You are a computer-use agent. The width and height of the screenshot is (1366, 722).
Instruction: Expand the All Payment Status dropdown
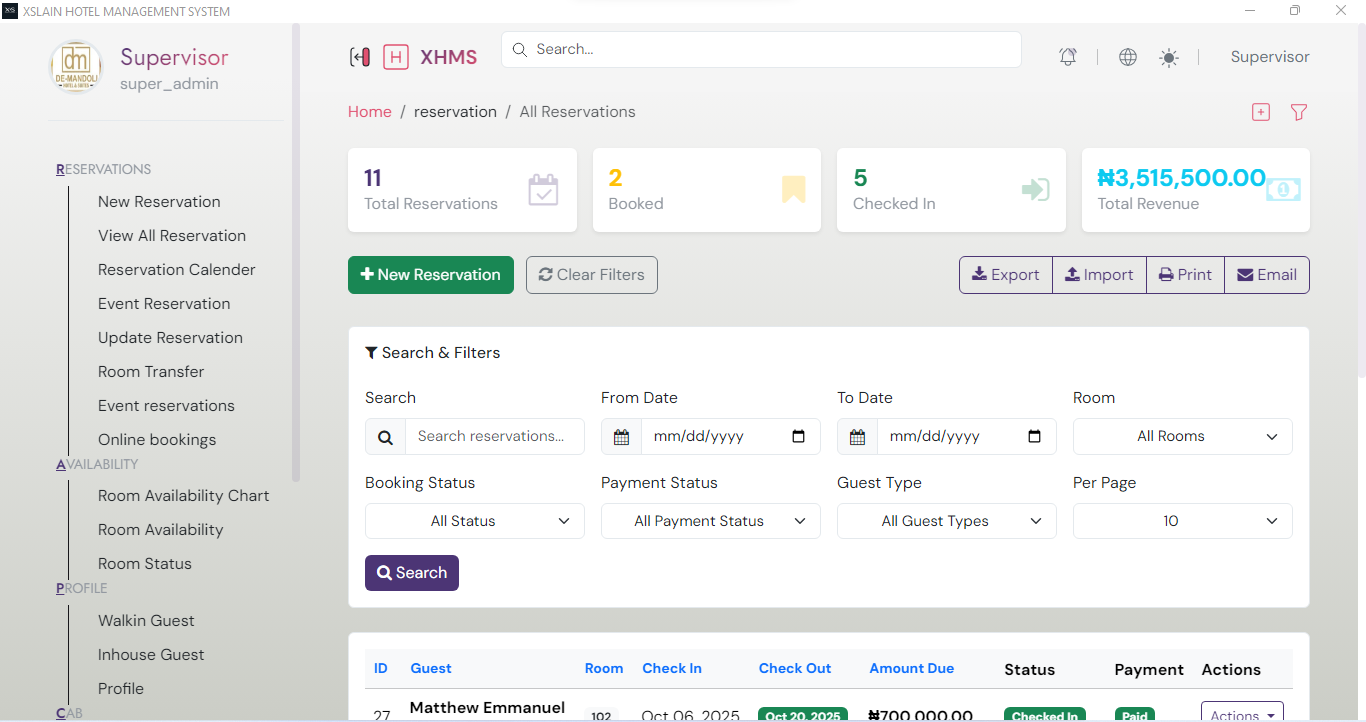tap(710, 520)
